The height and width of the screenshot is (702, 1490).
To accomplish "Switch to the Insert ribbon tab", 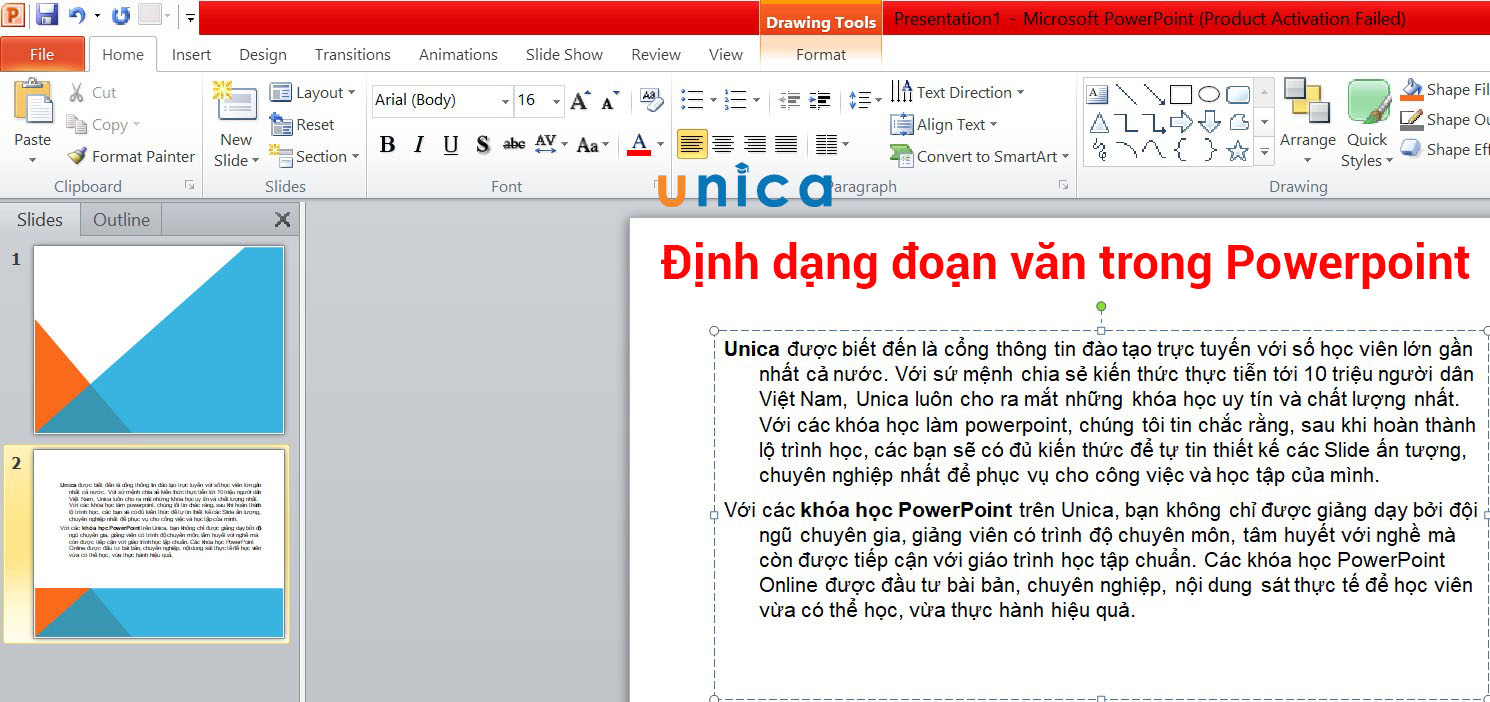I will click(x=191, y=55).
